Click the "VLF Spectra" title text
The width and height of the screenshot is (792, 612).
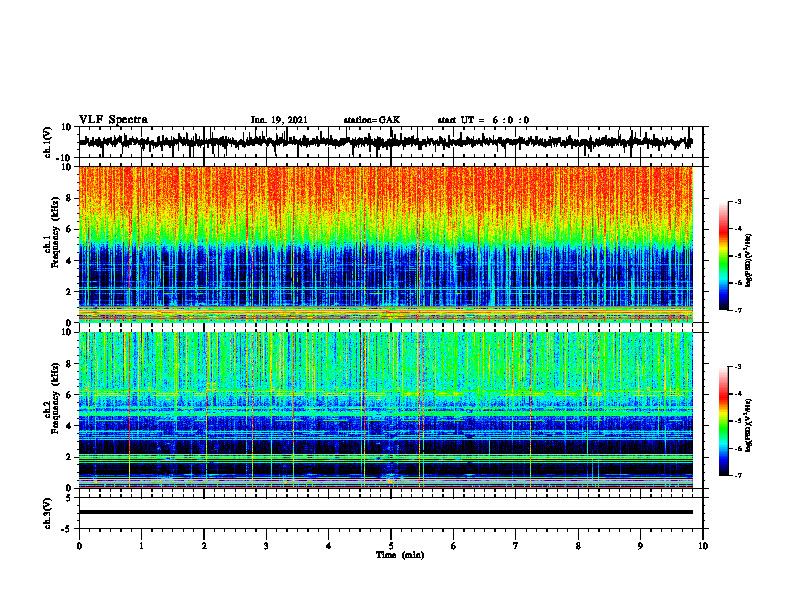[113, 120]
